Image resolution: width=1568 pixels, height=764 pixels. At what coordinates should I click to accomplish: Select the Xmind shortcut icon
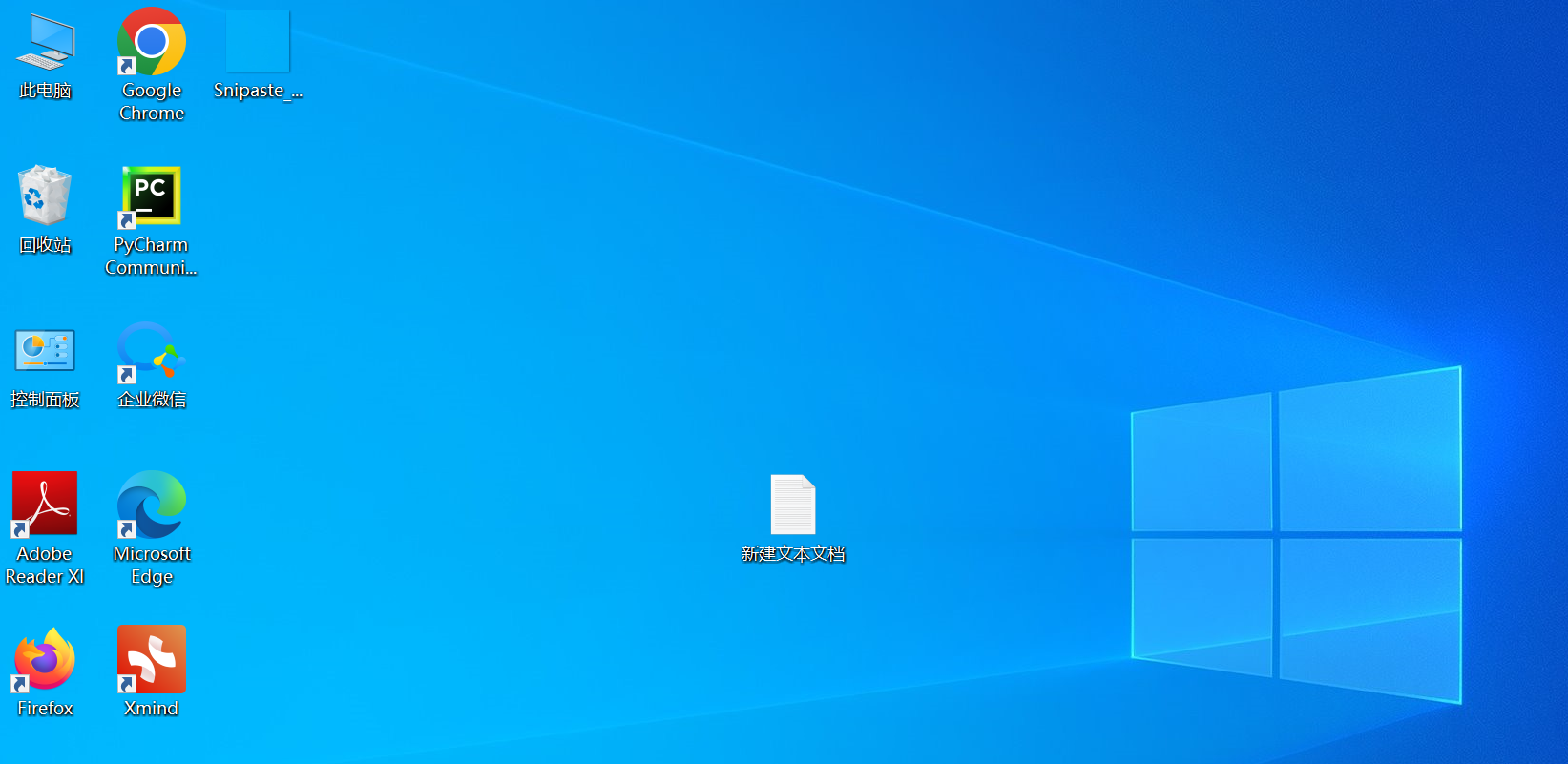pos(152,659)
